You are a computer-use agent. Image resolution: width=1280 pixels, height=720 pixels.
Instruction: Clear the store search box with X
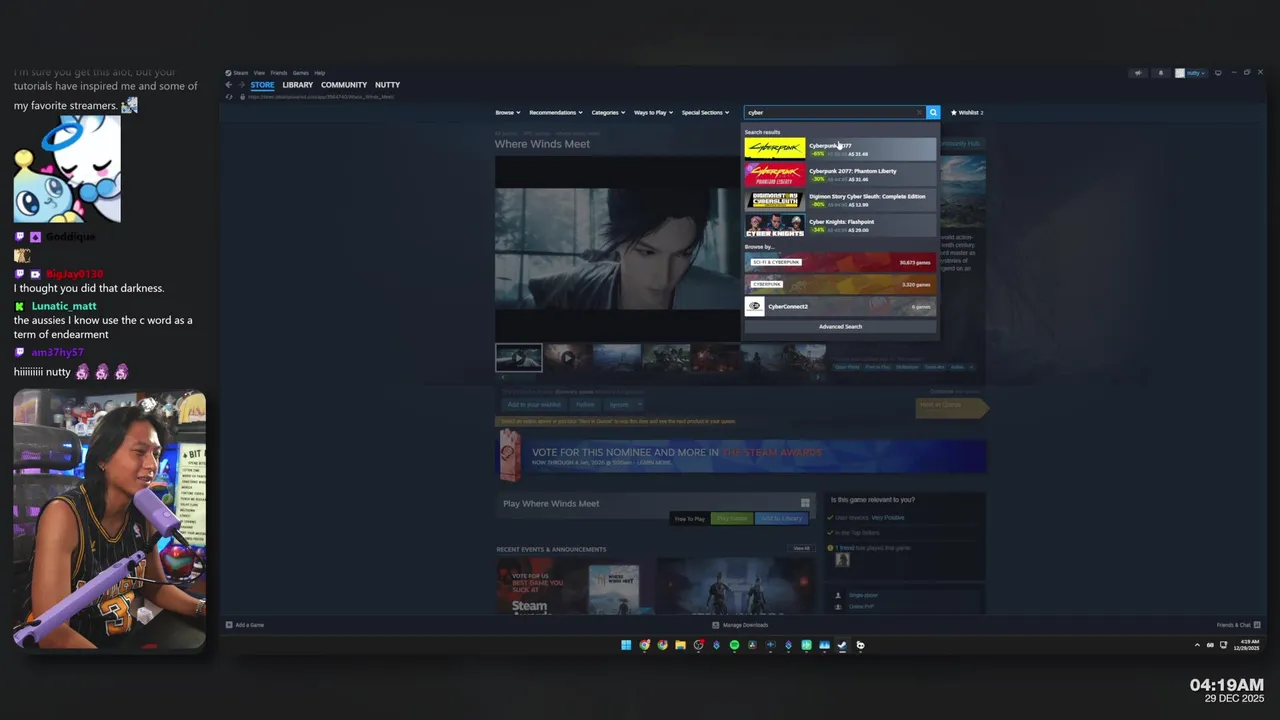click(x=919, y=112)
